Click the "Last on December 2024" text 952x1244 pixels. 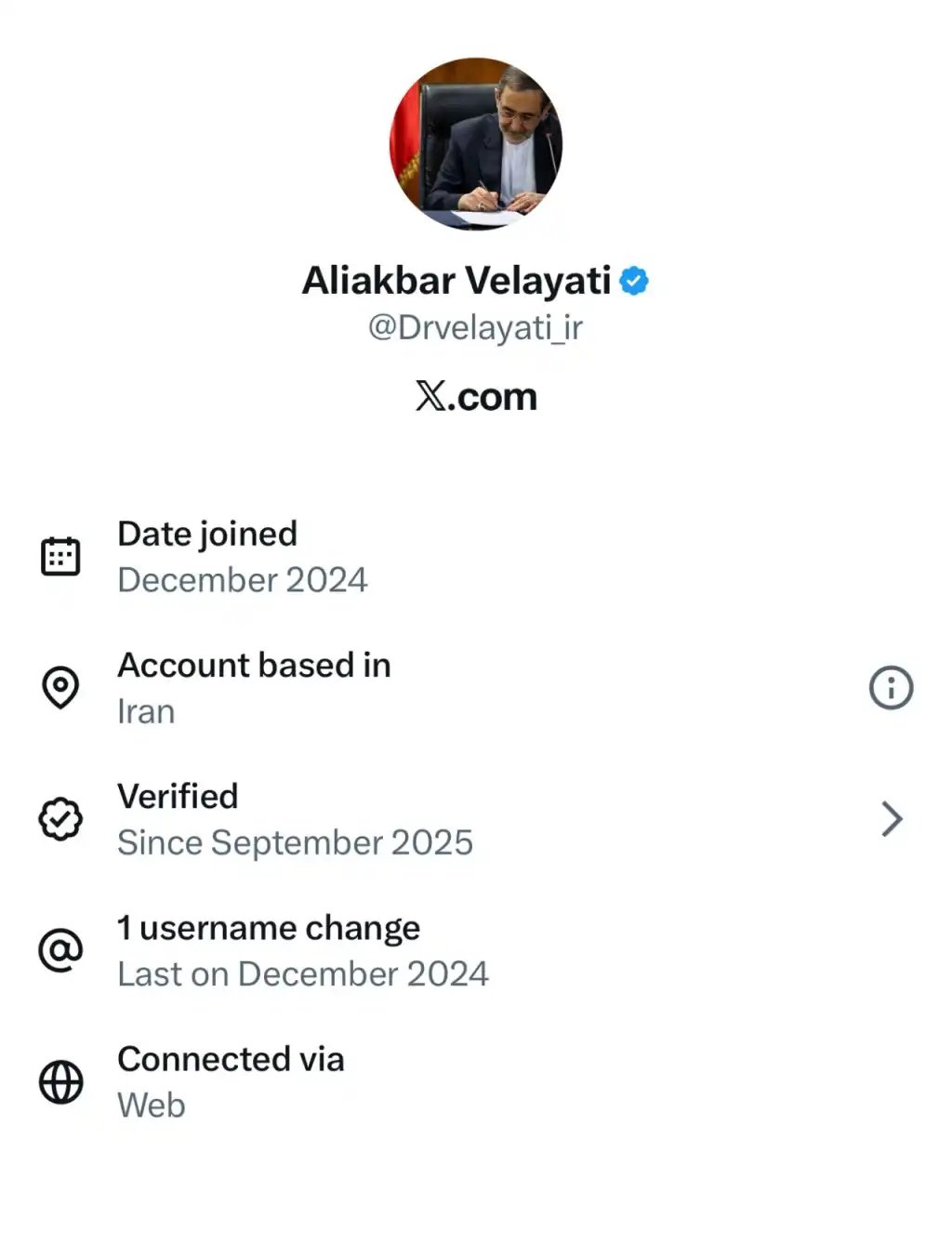(x=302, y=973)
